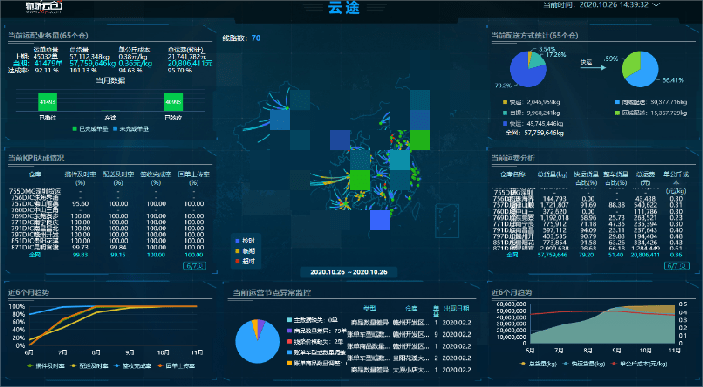703x387 pixels.
Task: Click 1,192,018 cell in freight analysis table
Action: 555,218
